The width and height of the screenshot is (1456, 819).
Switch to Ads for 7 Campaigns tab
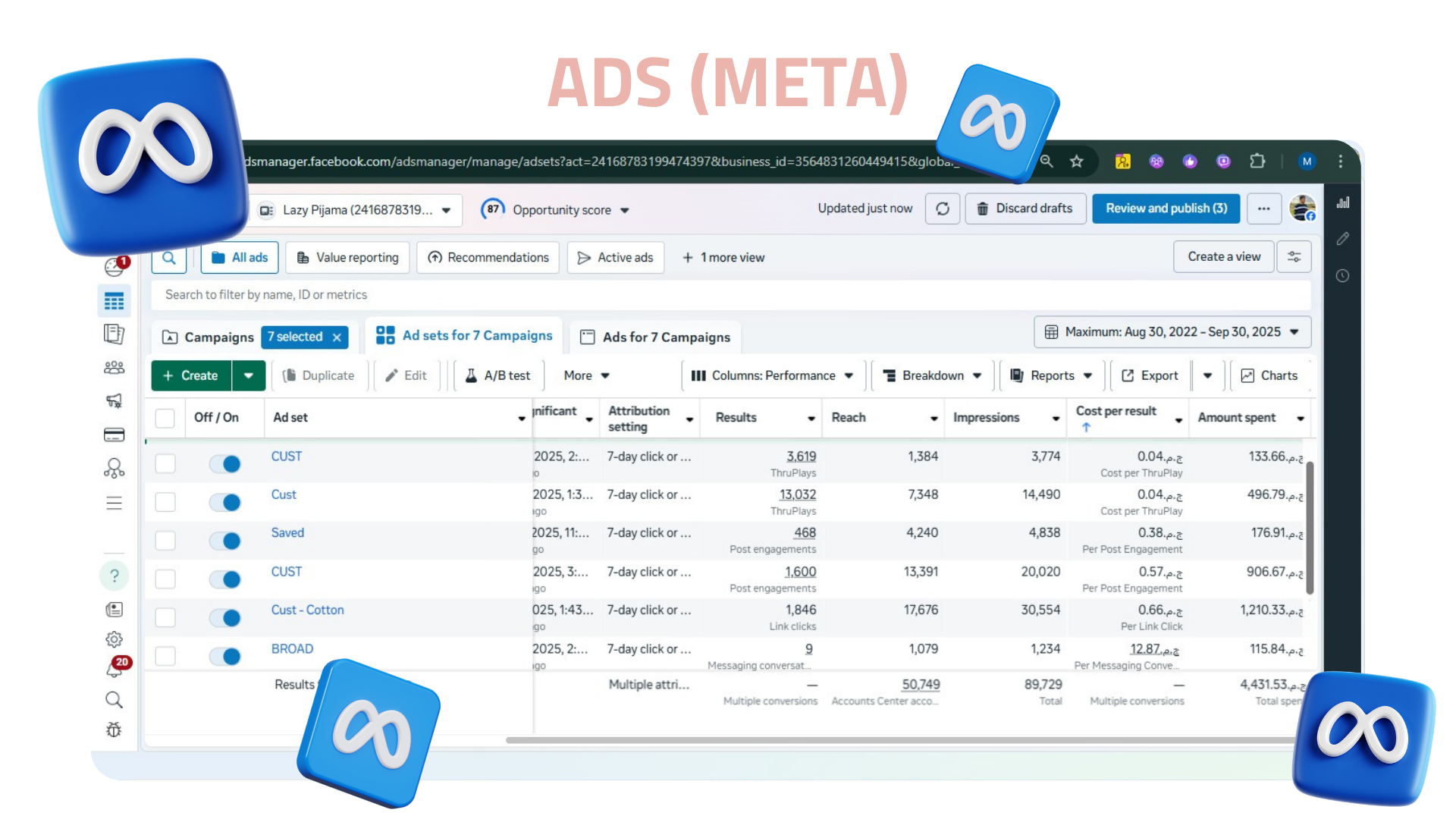pos(655,337)
